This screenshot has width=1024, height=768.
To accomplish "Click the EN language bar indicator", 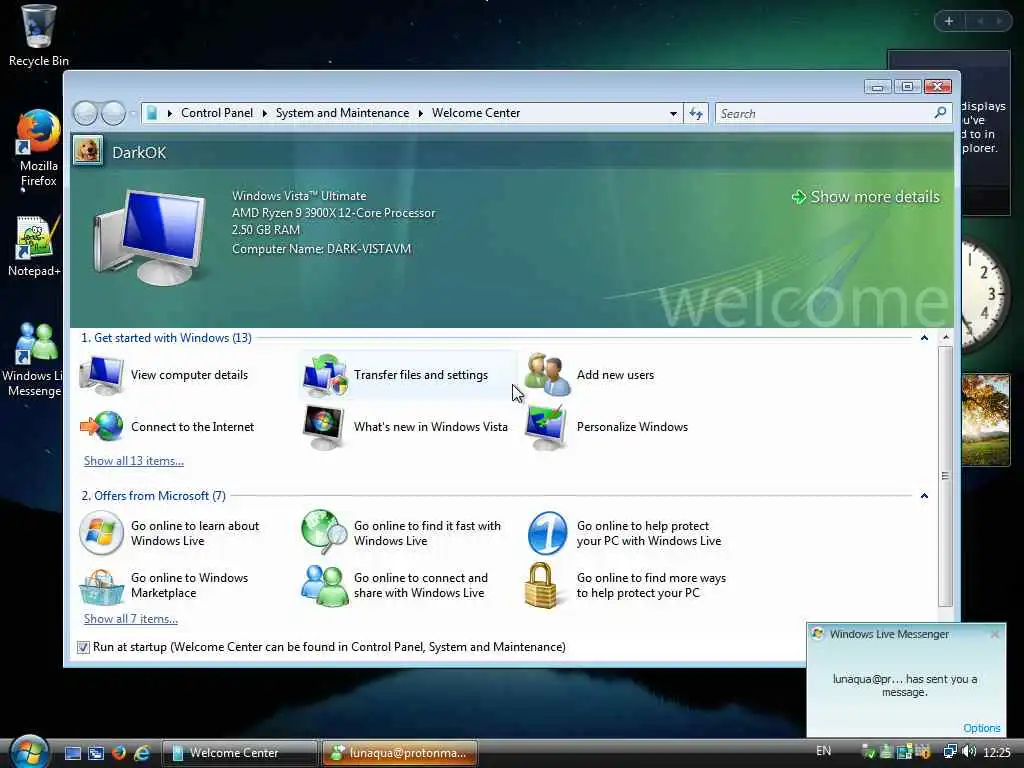I will click(x=824, y=751).
